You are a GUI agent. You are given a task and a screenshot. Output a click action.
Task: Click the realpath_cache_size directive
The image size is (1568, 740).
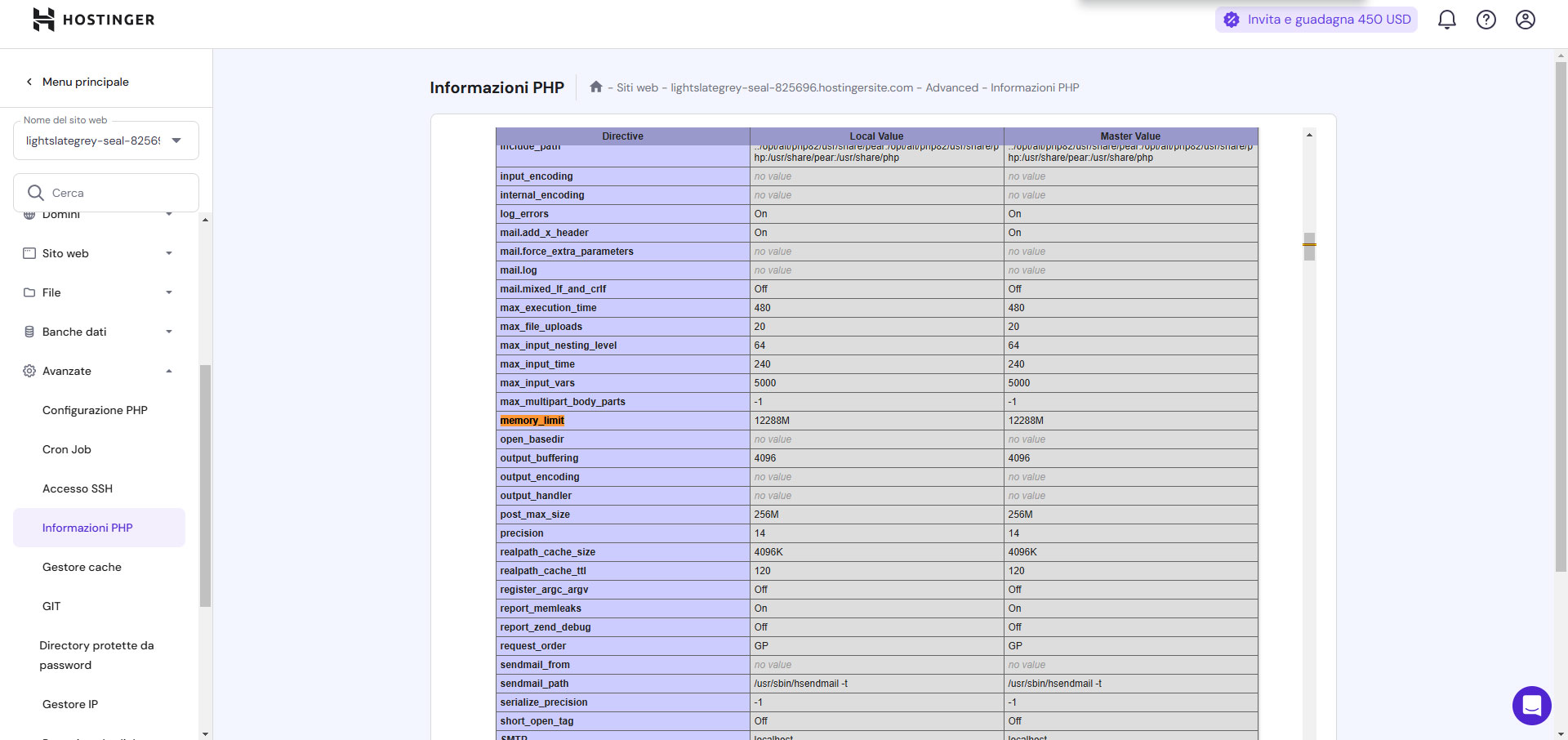tap(547, 552)
